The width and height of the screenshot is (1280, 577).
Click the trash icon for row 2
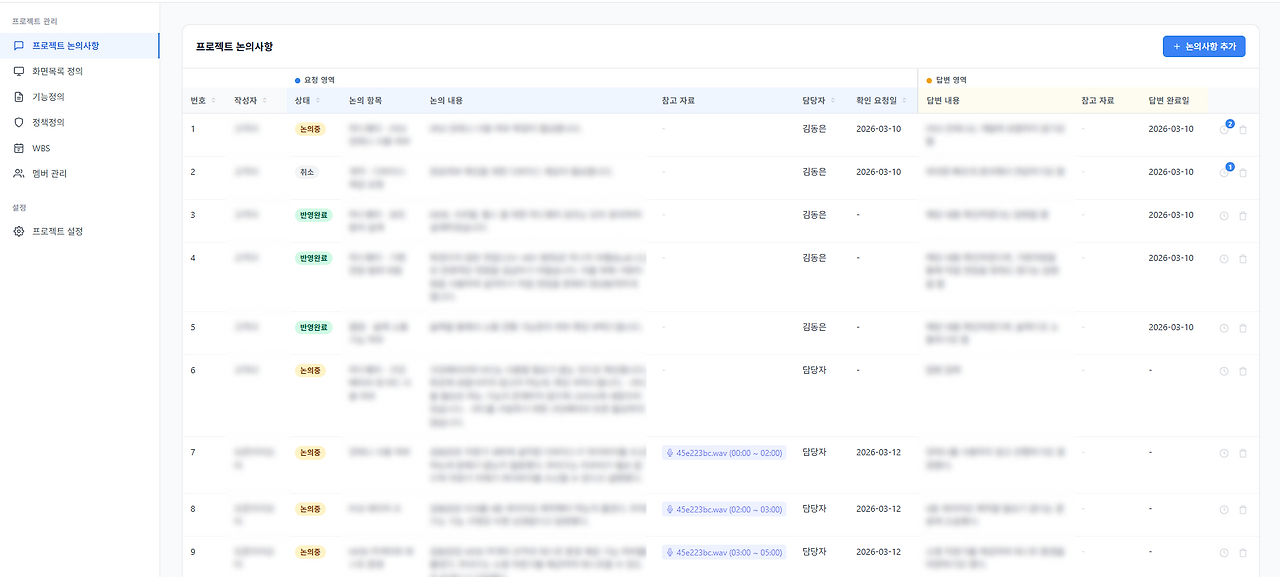(x=1243, y=172)
